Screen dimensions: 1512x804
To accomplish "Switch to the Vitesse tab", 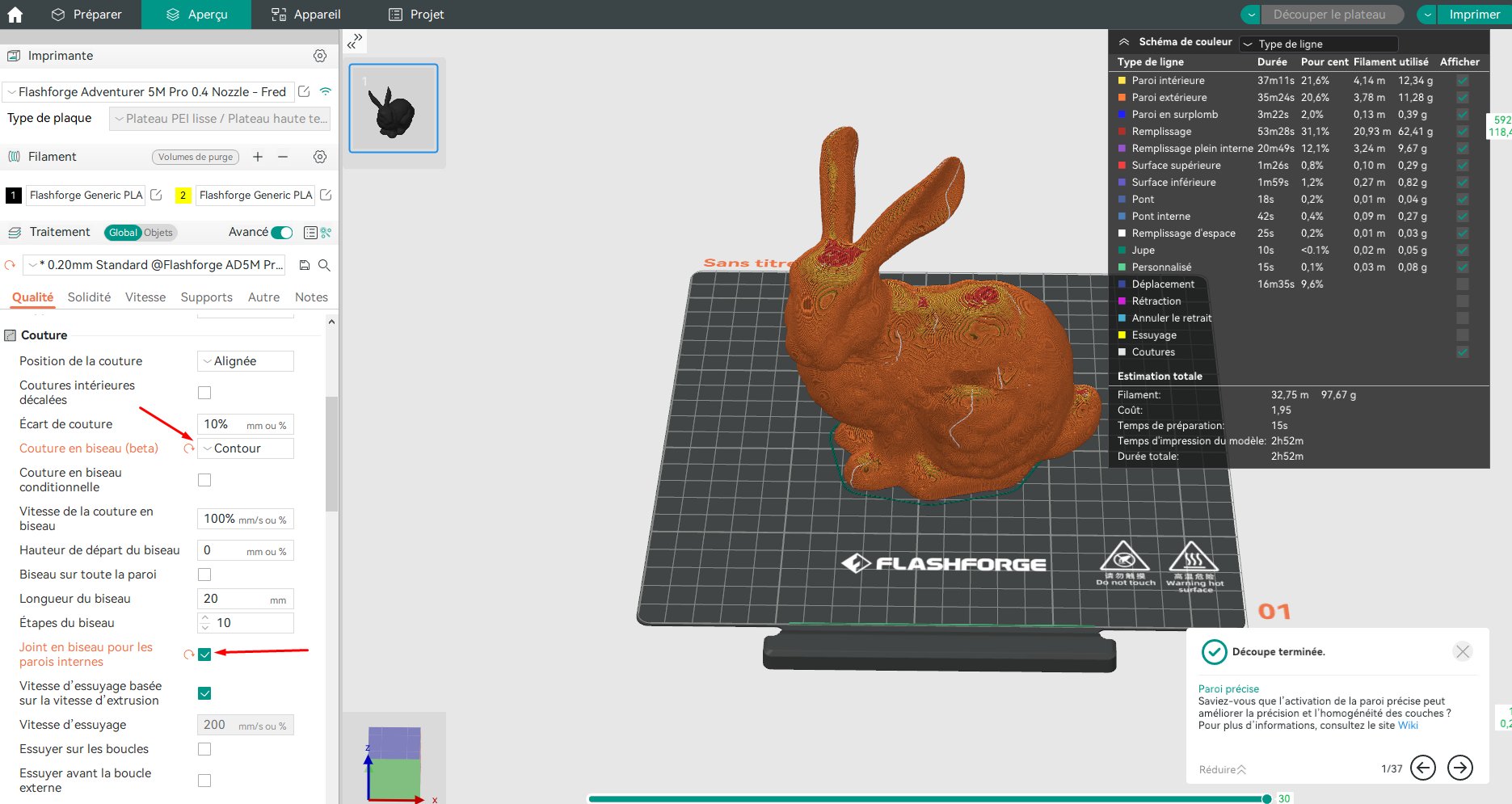I will pos(145,297).
